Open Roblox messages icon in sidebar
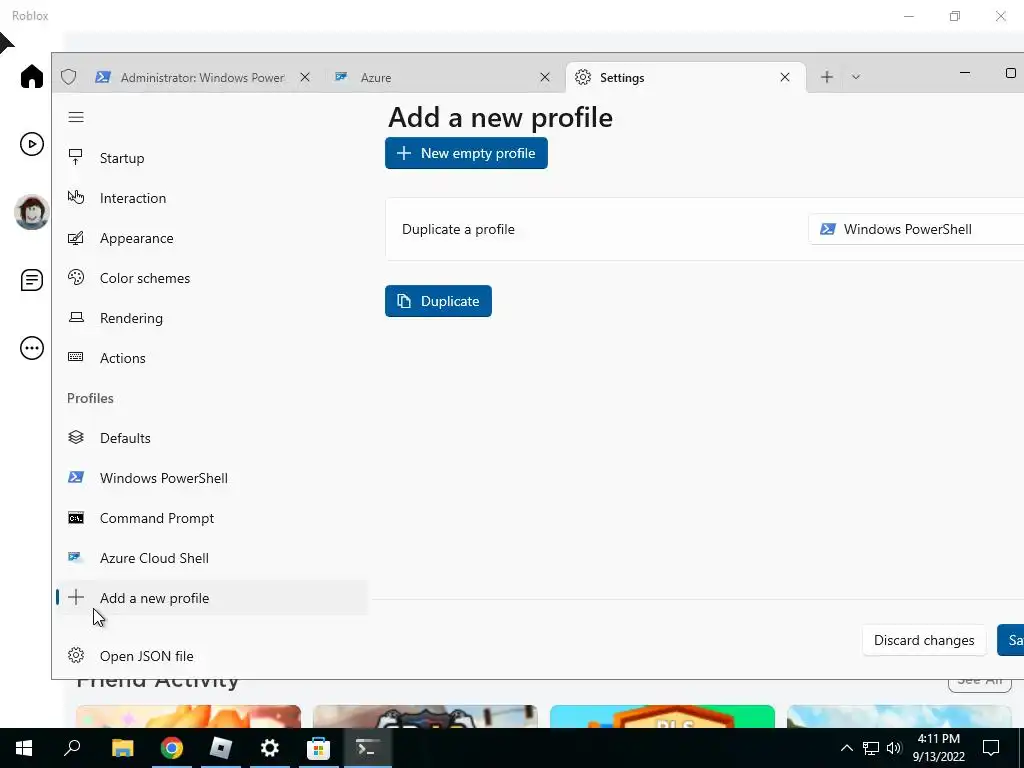Screen dimensions: 1024x768 (31, 280)
